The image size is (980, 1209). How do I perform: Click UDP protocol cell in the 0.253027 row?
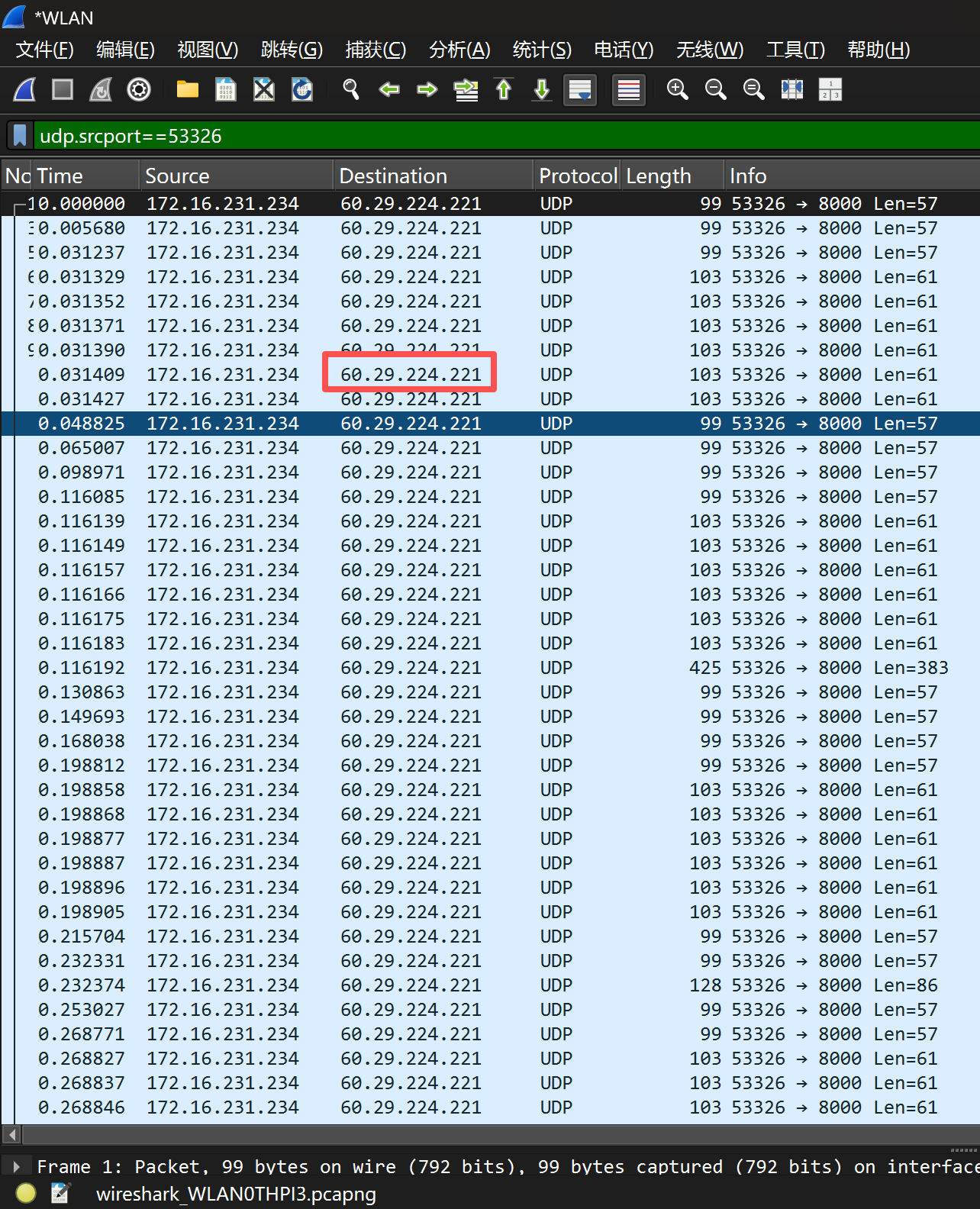[x=556, y=1010]
